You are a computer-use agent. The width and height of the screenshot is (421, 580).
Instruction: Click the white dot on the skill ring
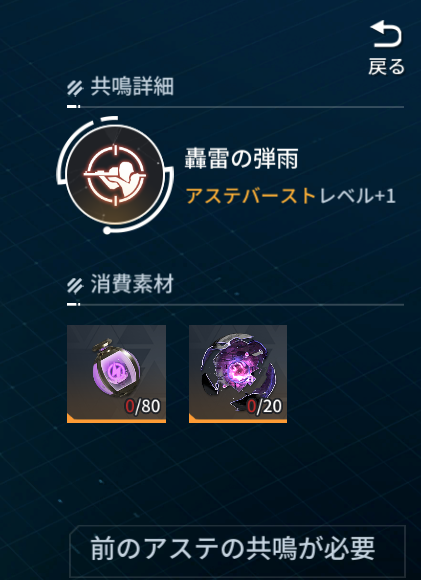click(x=107, y=230)
